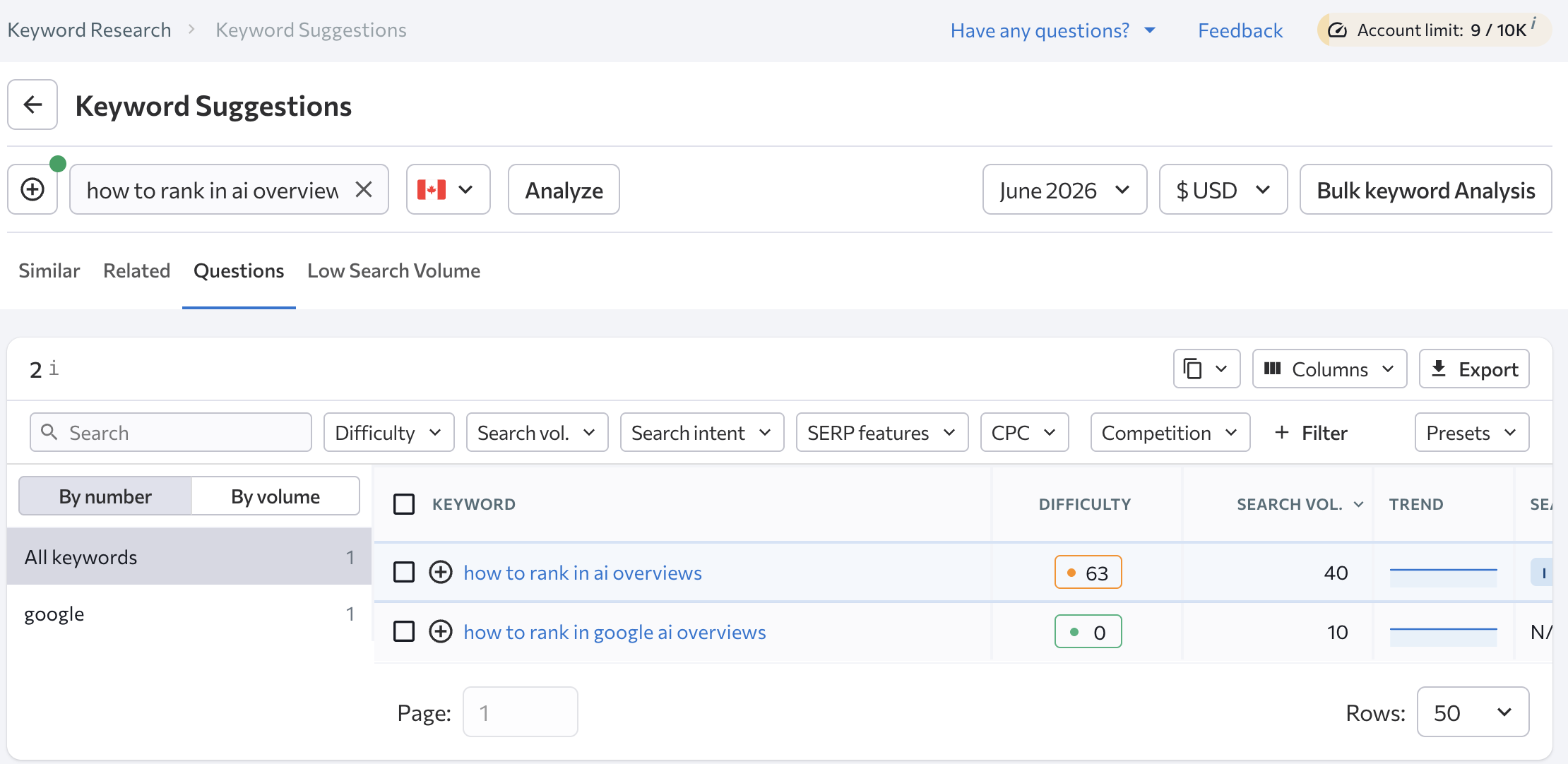Select the Questions tab

tap(239, 271)
